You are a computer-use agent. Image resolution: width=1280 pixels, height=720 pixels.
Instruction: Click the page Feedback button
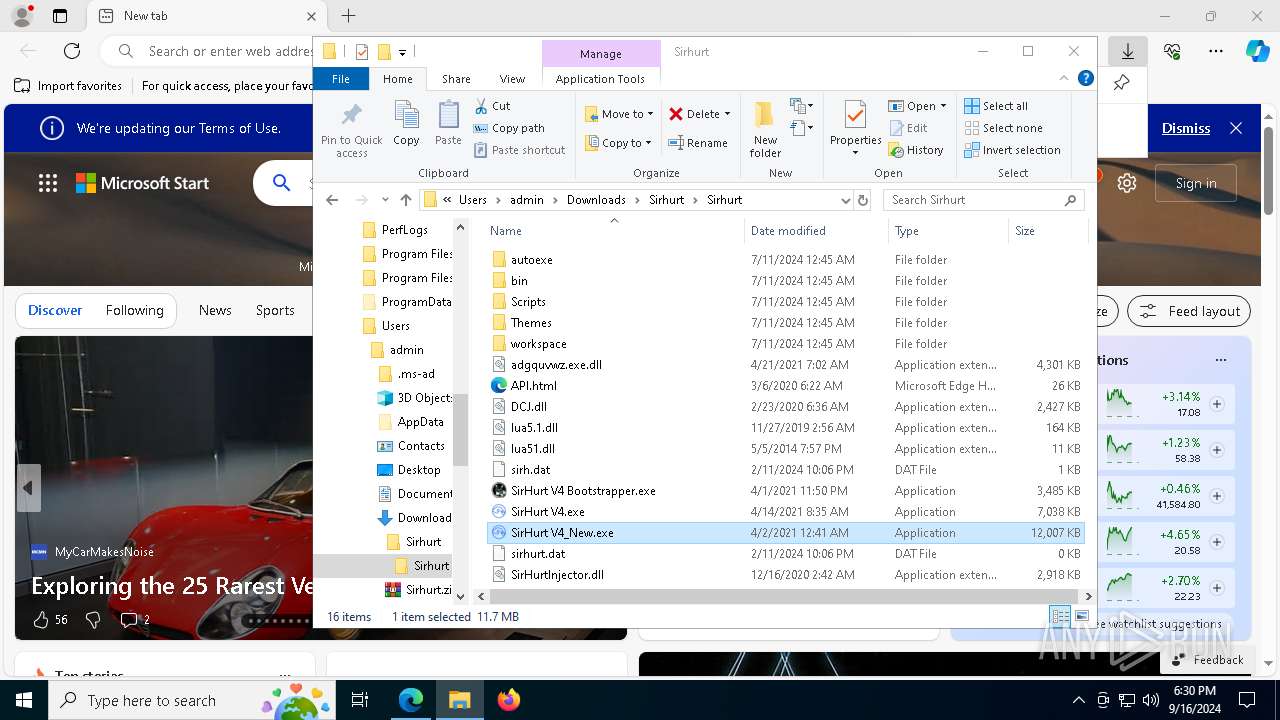1207,660
